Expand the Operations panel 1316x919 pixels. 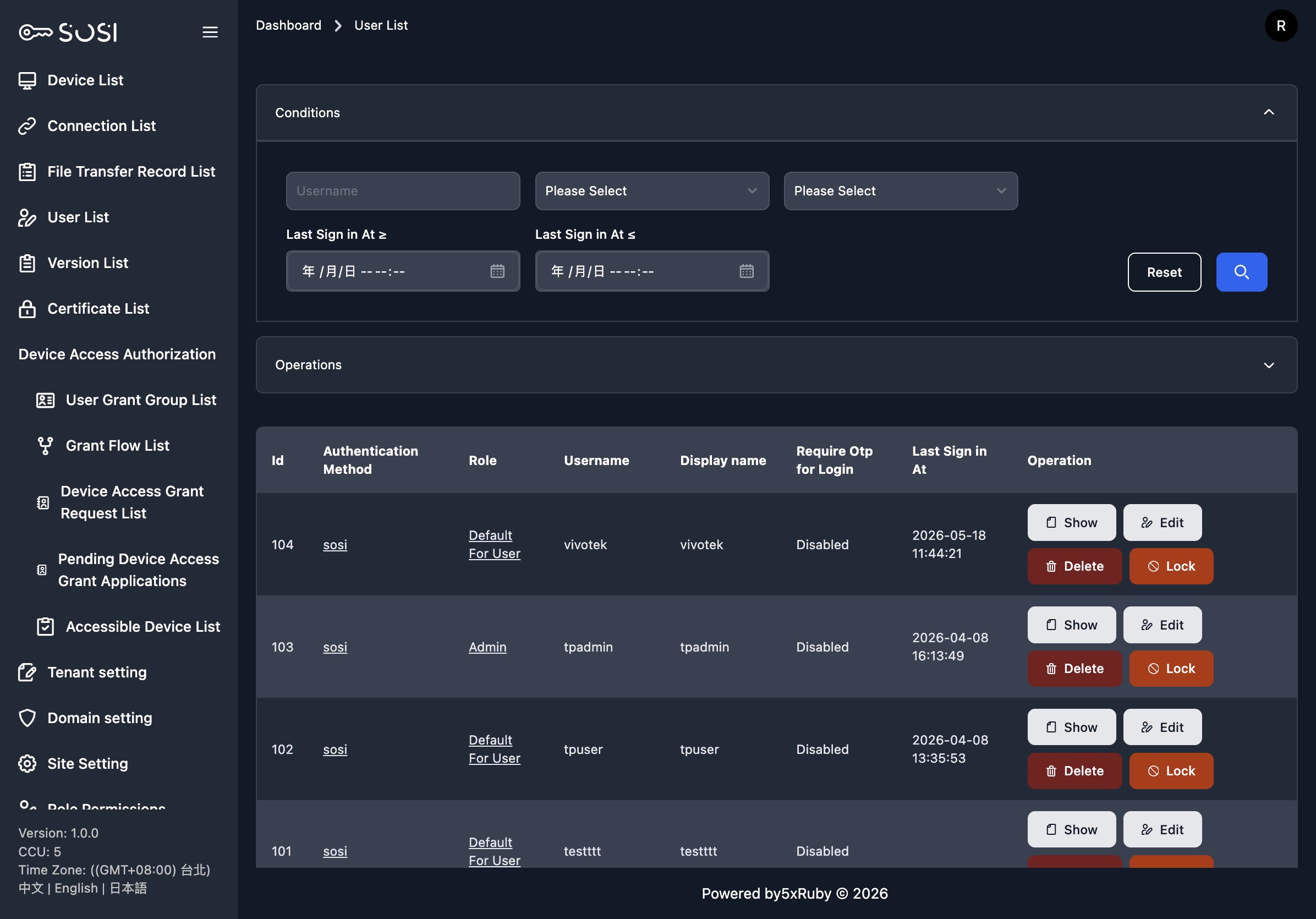tap(1269, 365)
